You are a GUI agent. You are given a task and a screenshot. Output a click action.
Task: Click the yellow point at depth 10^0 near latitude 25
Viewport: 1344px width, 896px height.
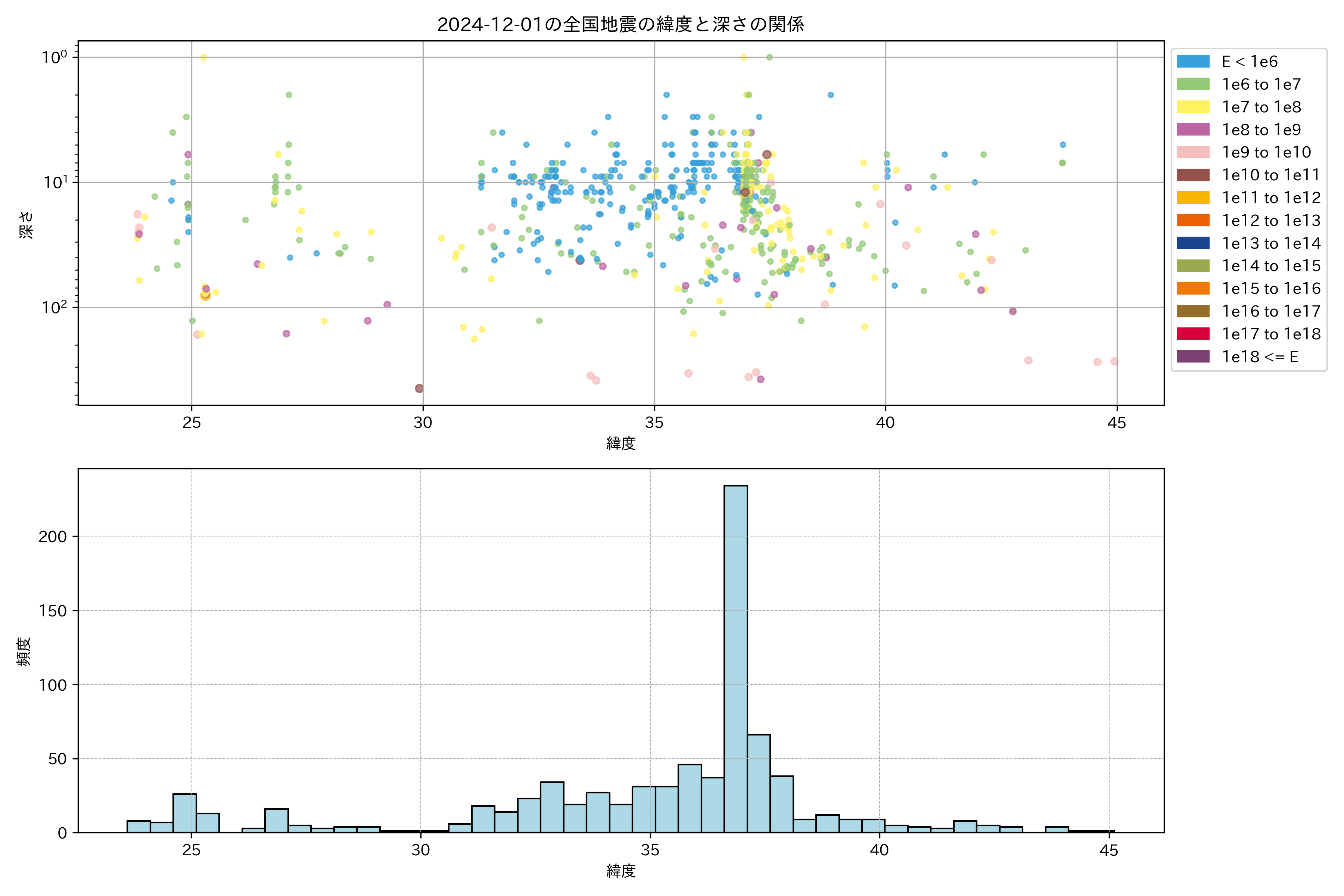tap(203, 57)
